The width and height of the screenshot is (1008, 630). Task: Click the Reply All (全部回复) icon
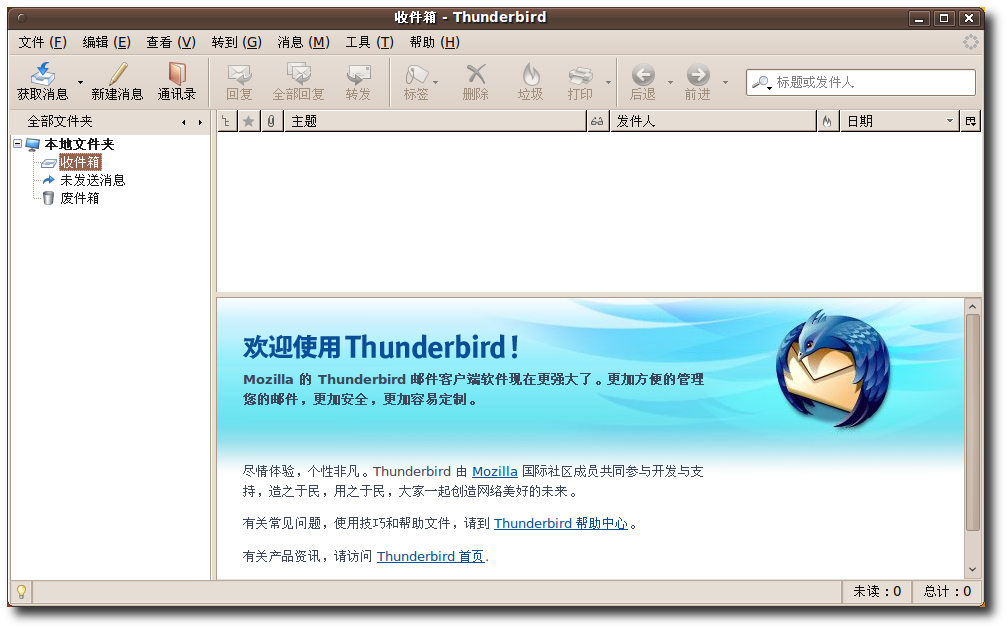point(298,74)
